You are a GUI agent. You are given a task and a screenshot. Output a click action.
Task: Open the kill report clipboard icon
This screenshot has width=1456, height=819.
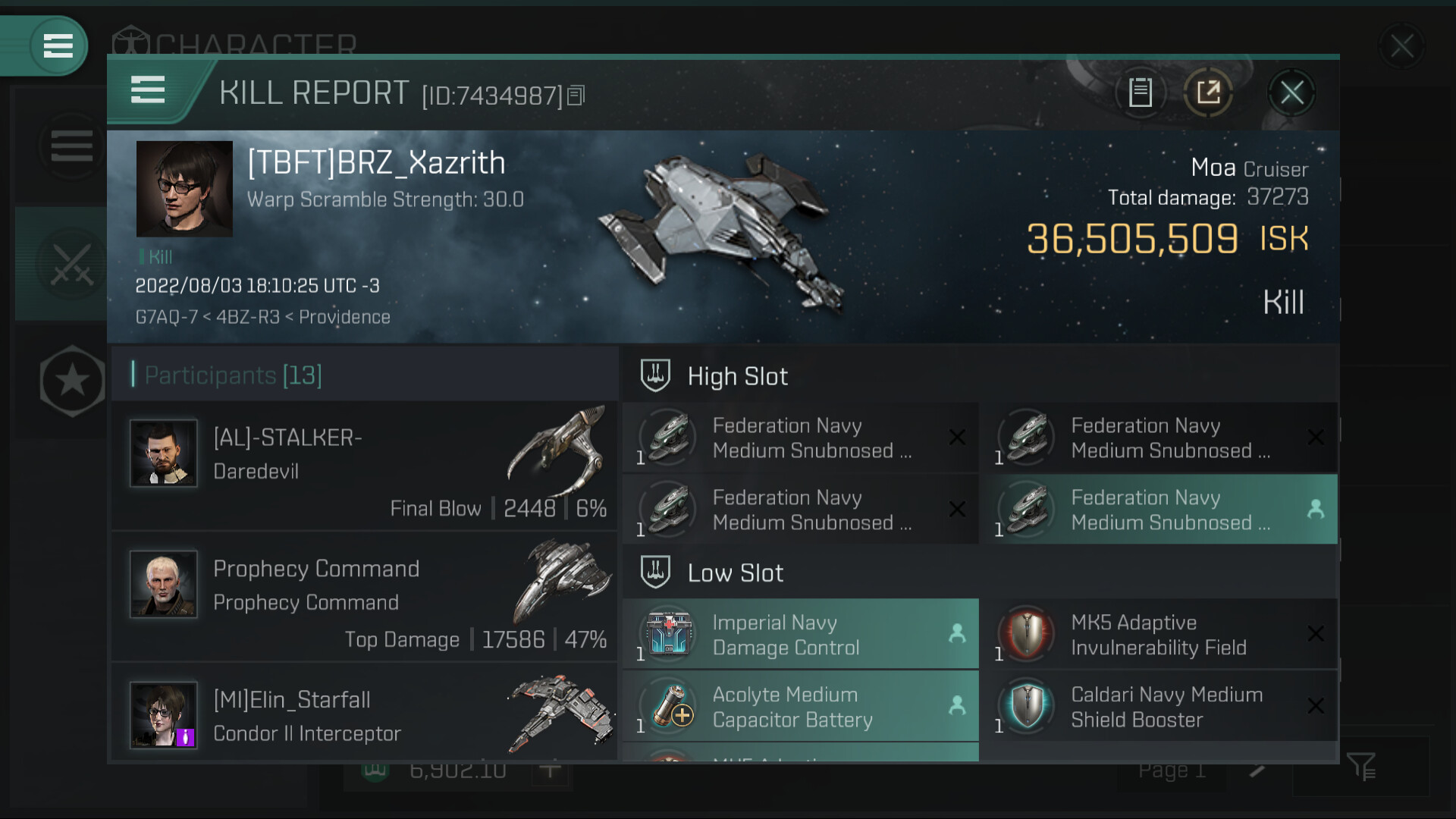coord(1140,93)
